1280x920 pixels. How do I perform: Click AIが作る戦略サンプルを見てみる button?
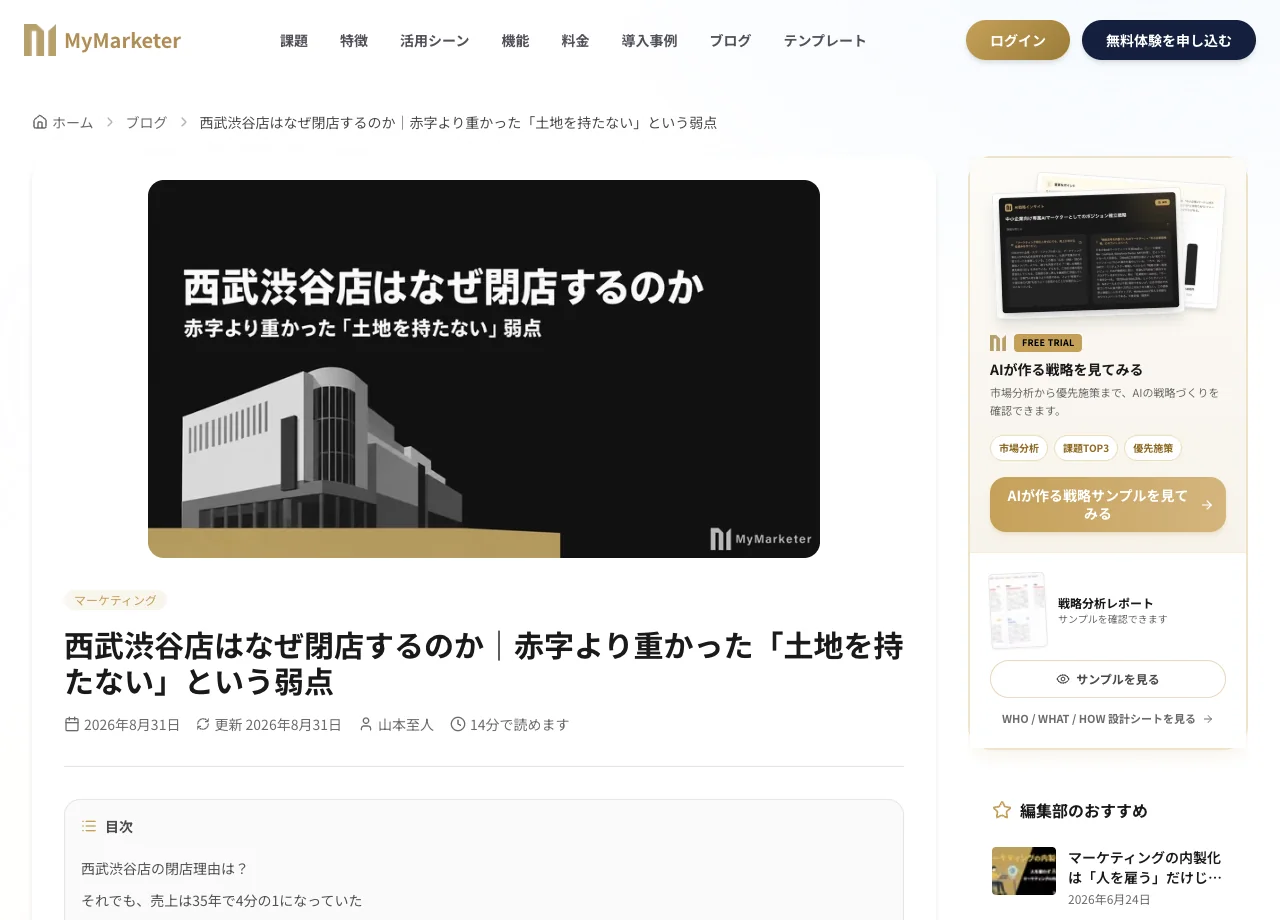coord(1108,504)
